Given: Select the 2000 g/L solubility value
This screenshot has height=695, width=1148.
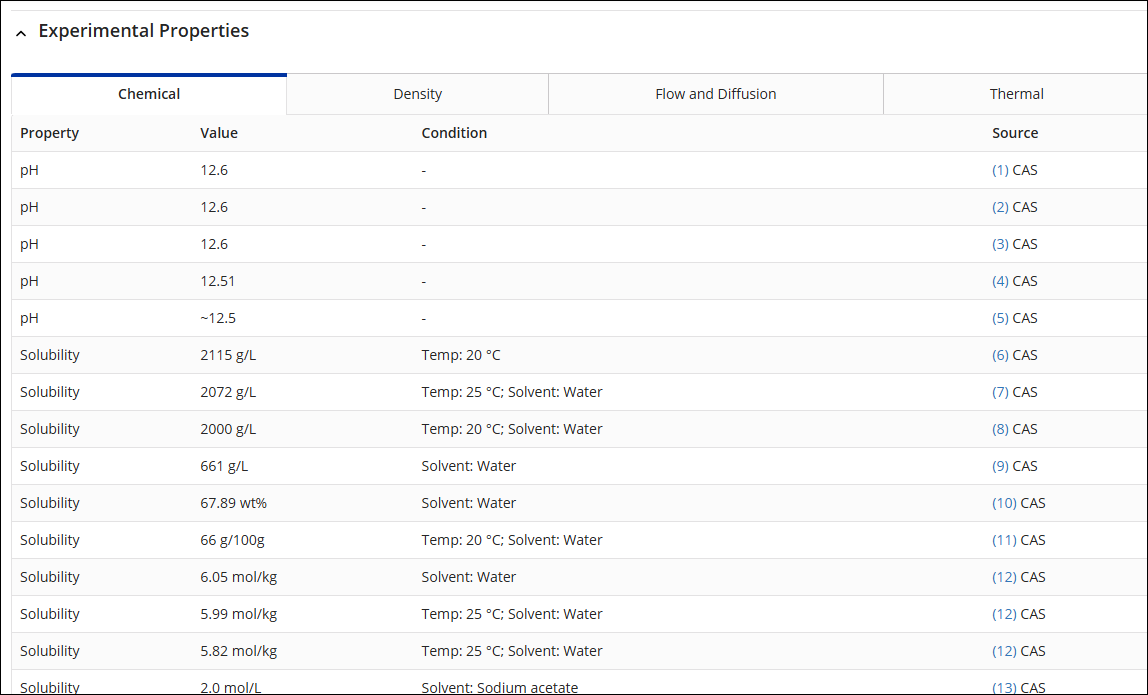Looking at the screenshot, I should click(228, 429).
